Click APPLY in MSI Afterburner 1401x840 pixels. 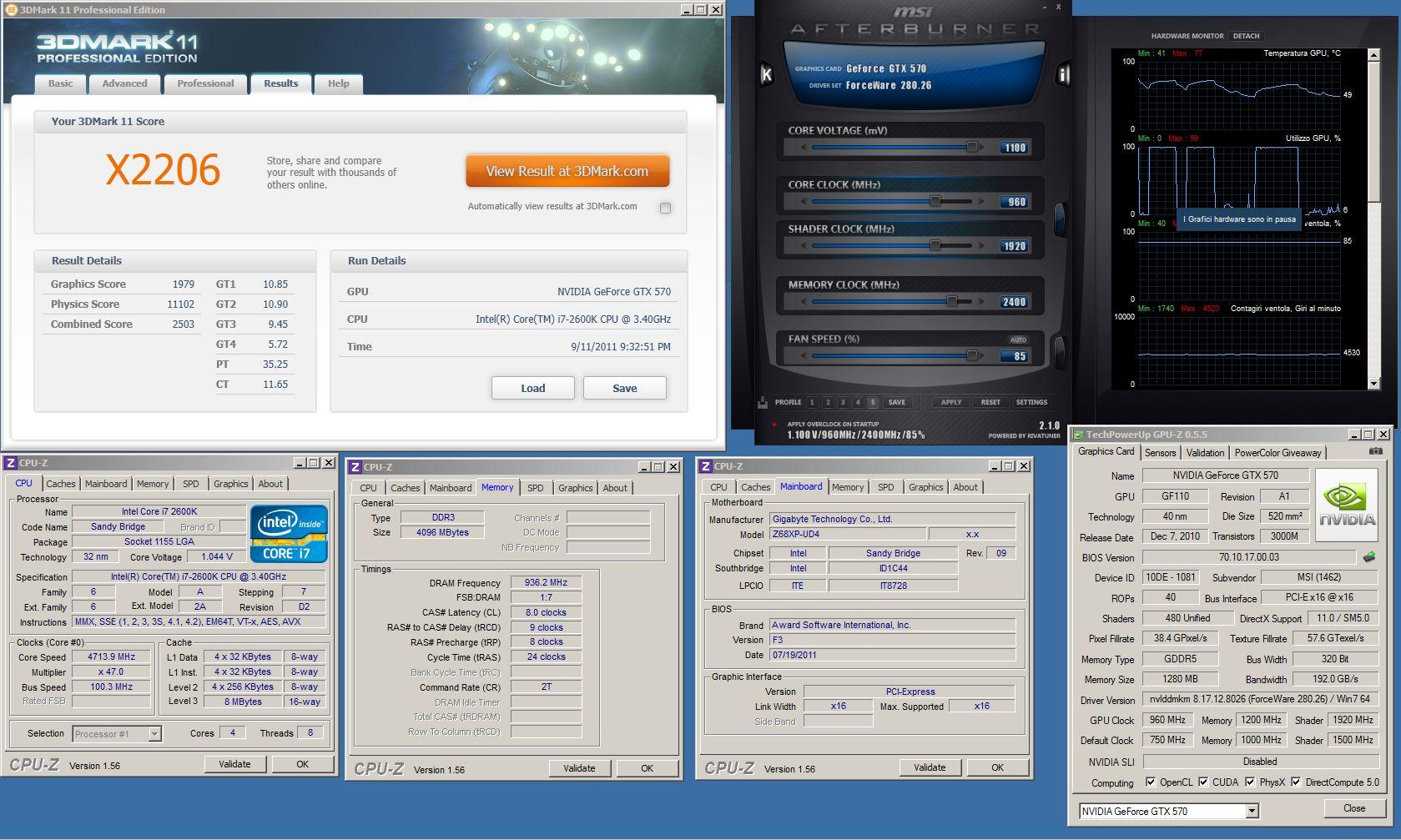951,402
